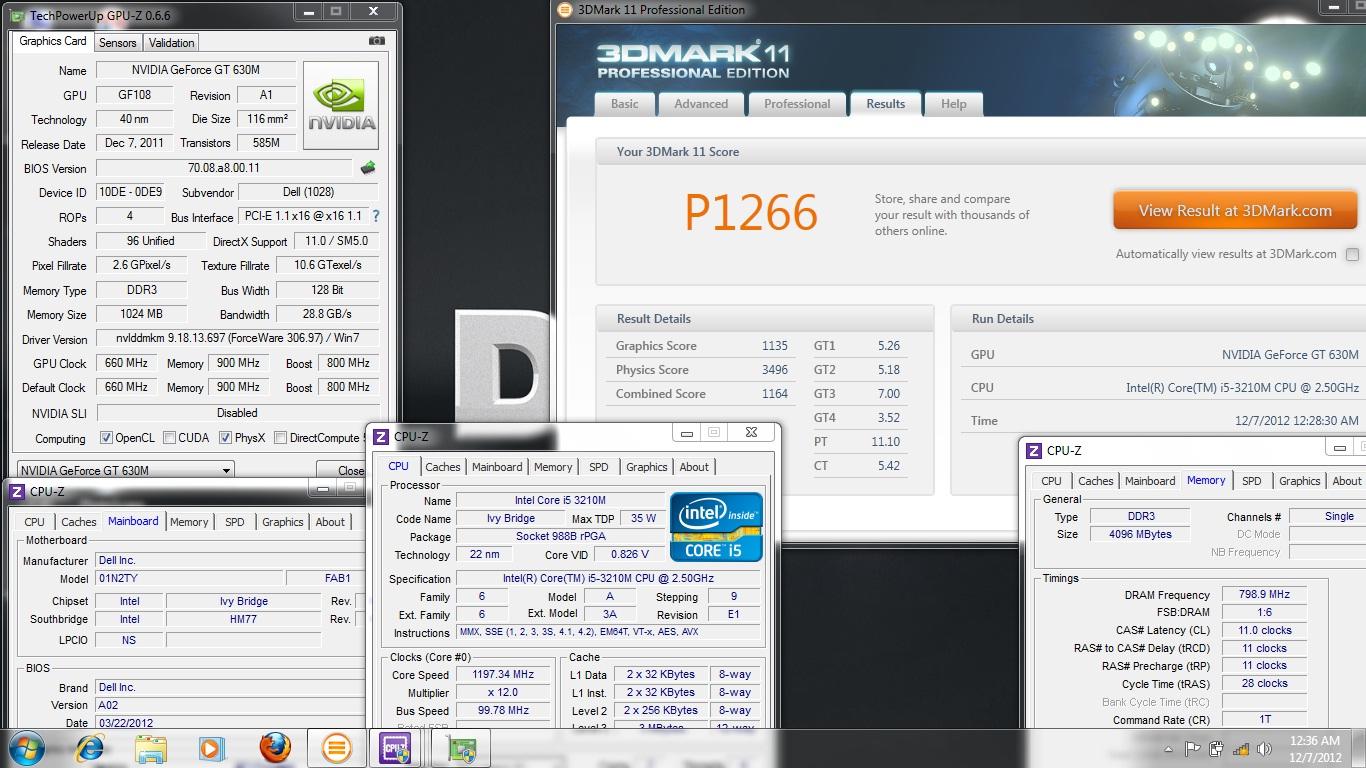Click the GPU-Z graphics card taskbar button

pos(461,748)
